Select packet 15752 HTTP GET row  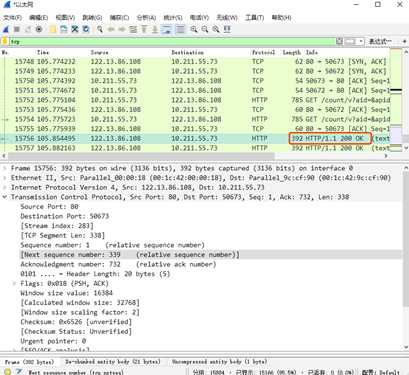click(196, 100)
